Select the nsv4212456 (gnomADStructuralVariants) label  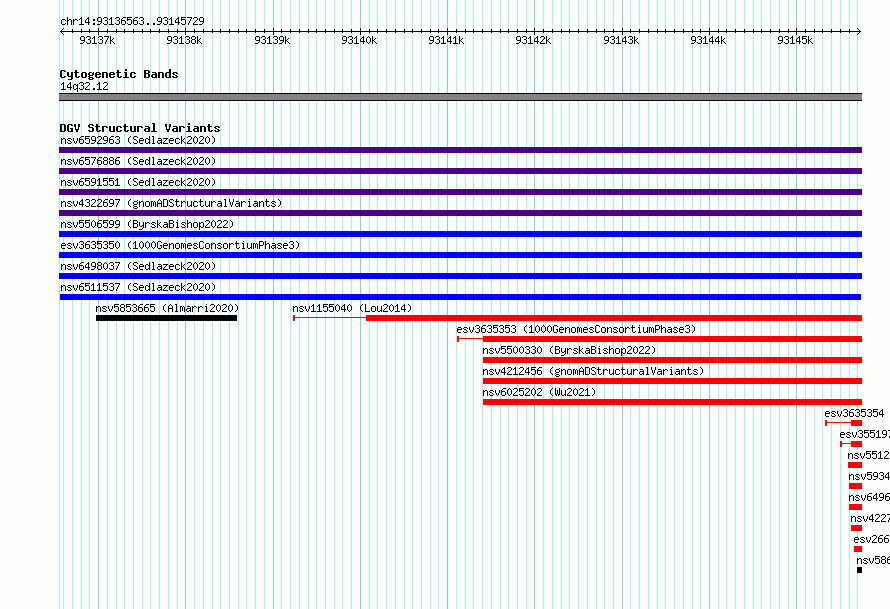(x=593, y=371)
